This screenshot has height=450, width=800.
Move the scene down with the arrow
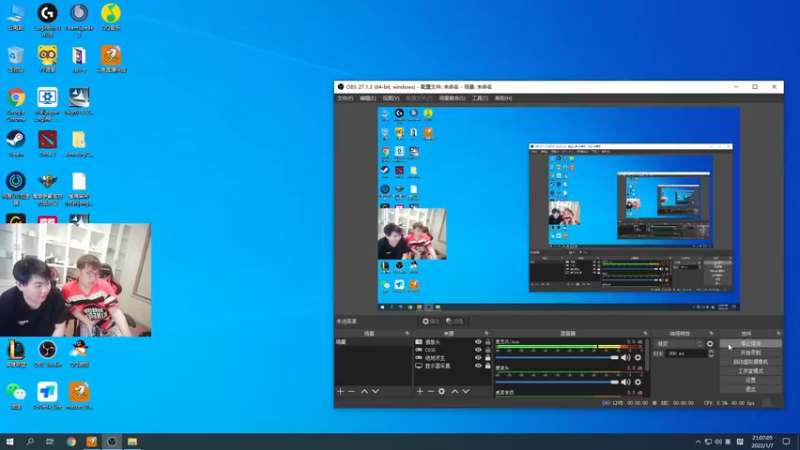pos(376,391)
